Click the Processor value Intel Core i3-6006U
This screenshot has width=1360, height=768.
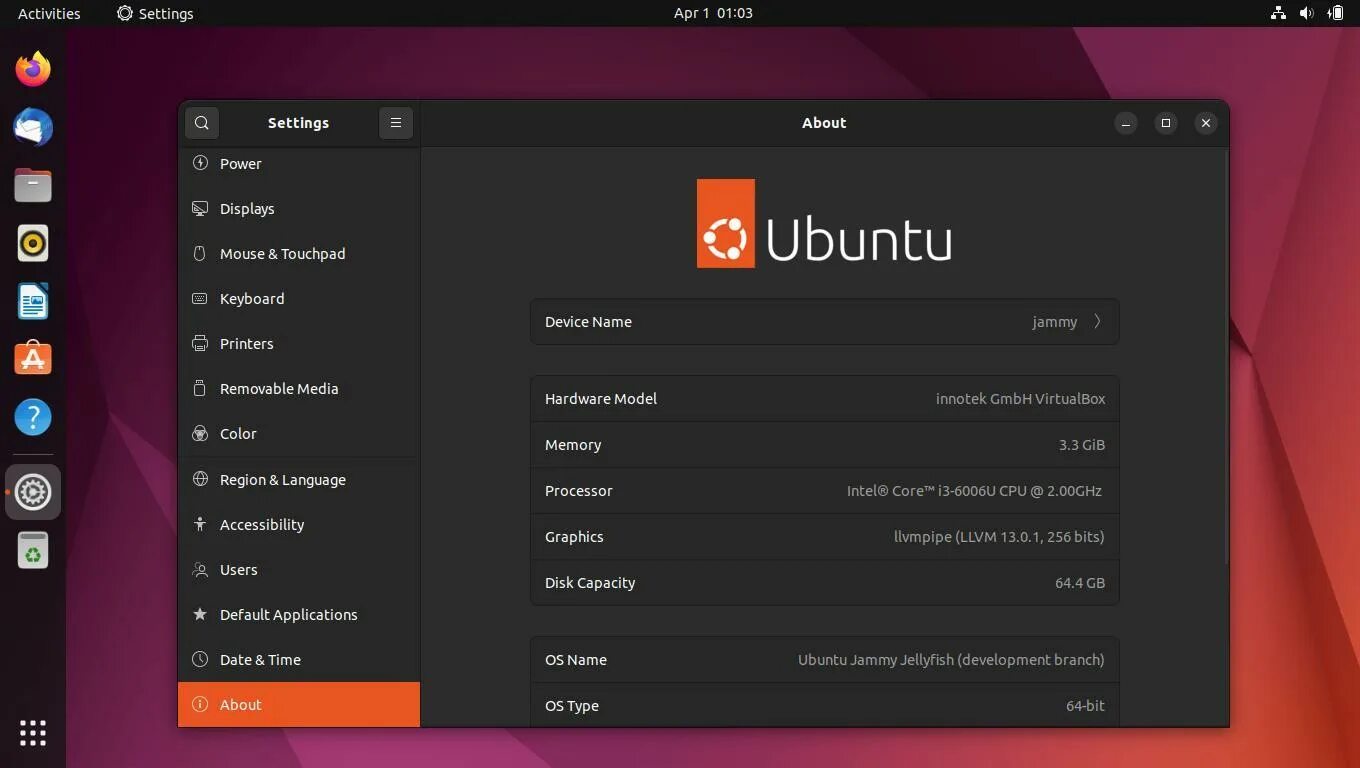(974, 490)
